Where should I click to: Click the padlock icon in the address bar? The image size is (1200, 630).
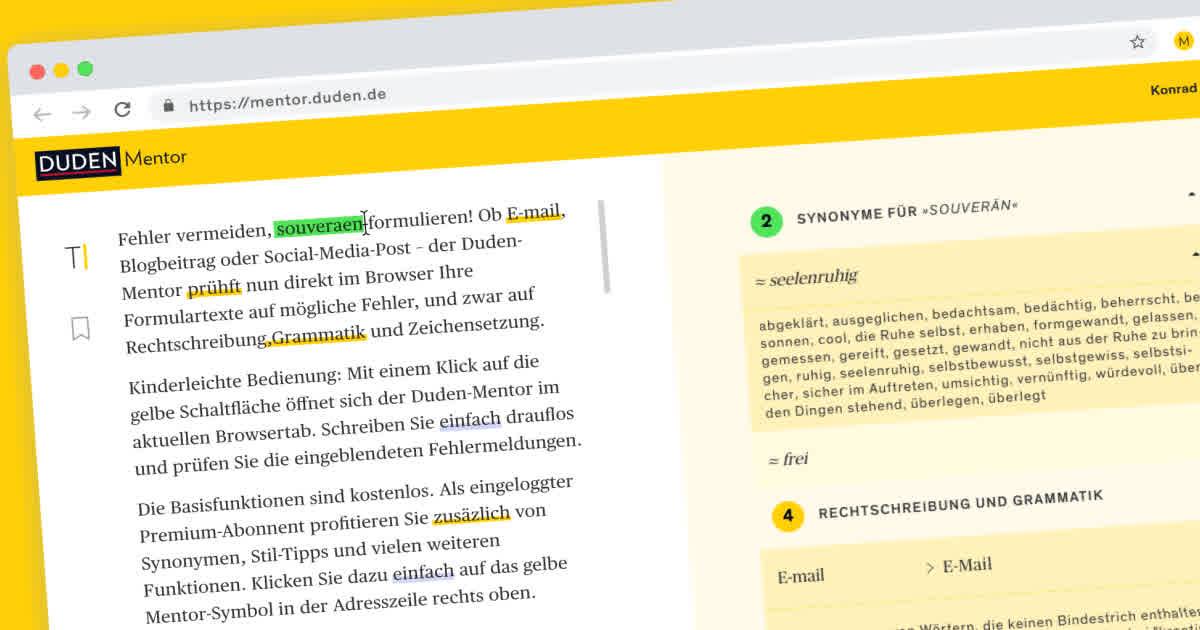pos(168,105)
